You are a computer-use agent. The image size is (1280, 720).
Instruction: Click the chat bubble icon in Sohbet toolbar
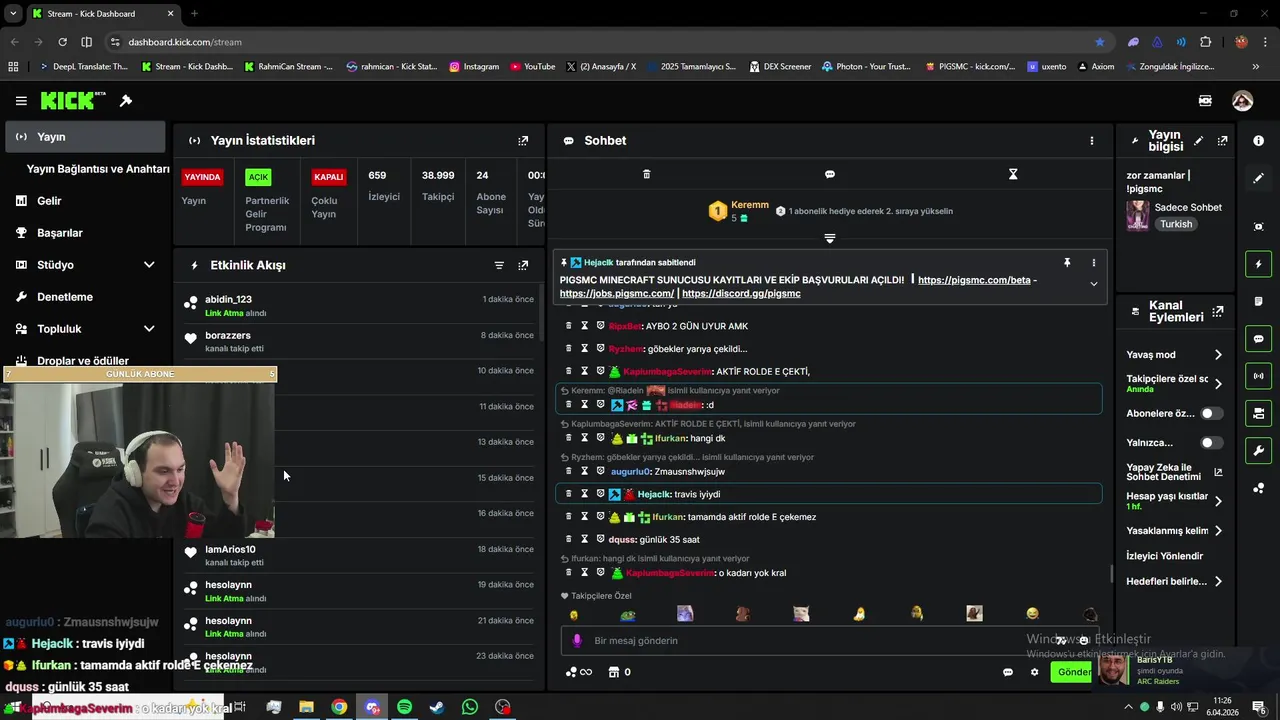829,174
